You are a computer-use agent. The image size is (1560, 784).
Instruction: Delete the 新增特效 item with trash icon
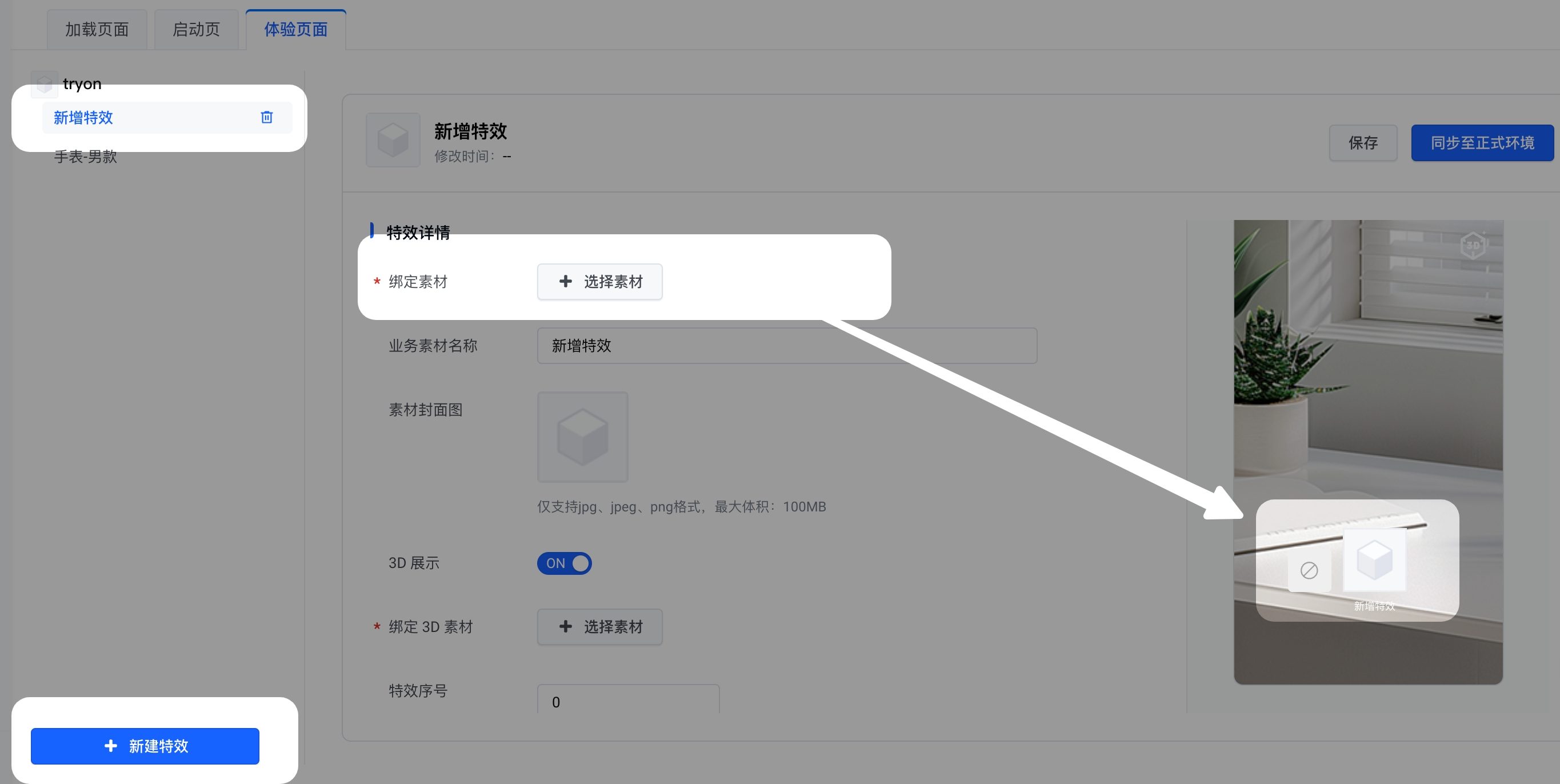coord(266,118)
